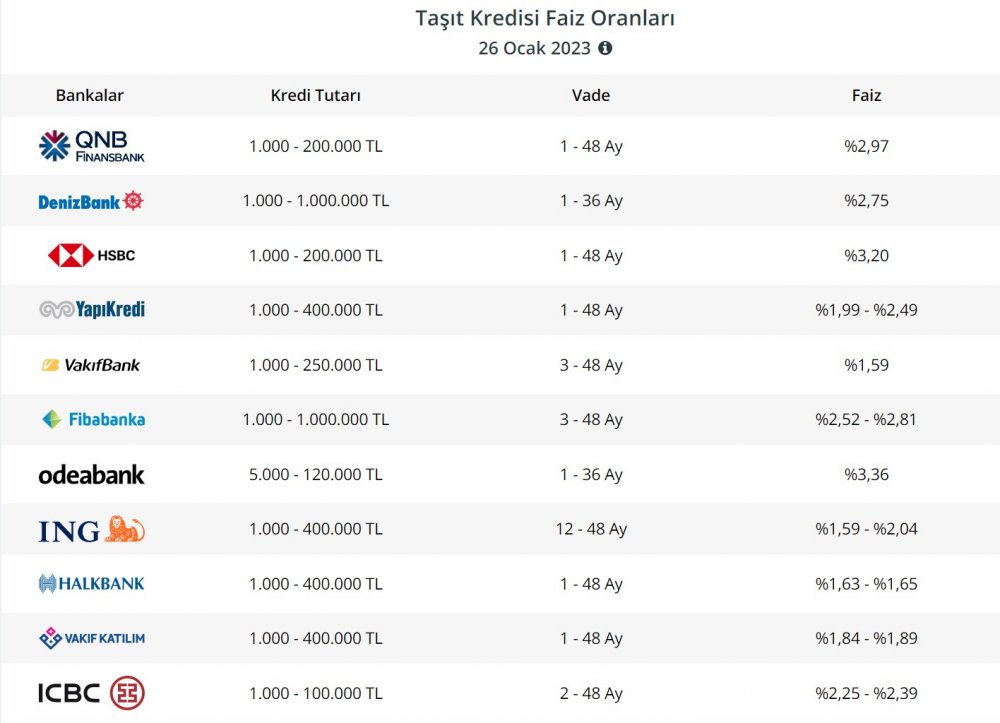
Task: Open the YapıKredi logo
Action: tap(92, 310)
